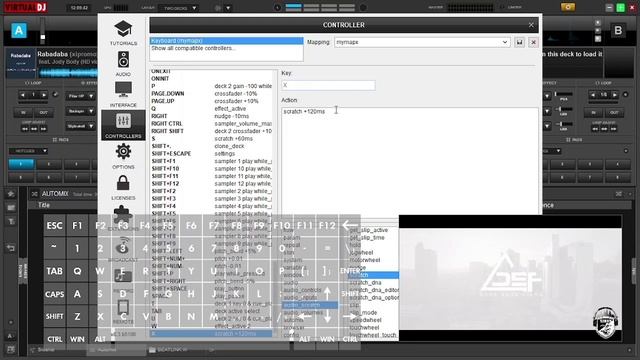Set left deck loop IN point
Screen dimensions: 640x360
click(23, 113)
